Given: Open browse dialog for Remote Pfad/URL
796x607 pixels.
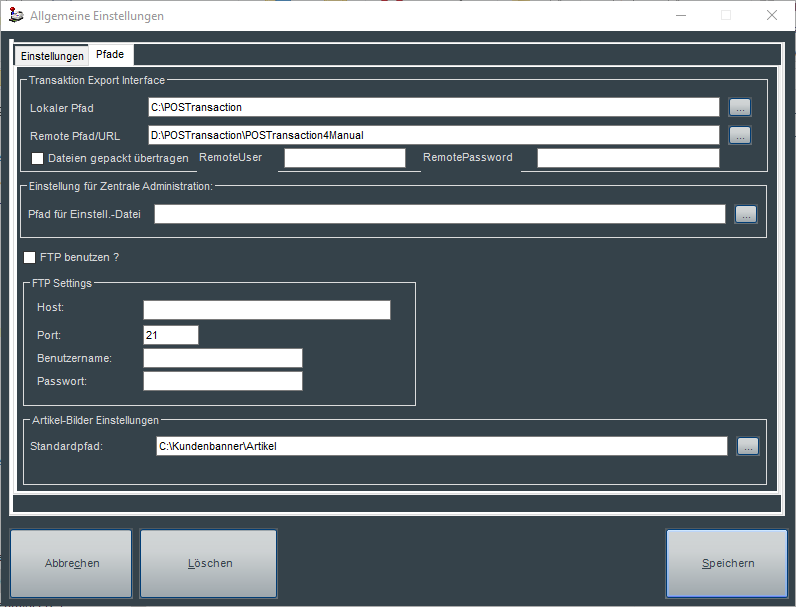Looking at the screenshot, I should click(x=739, y=134).
